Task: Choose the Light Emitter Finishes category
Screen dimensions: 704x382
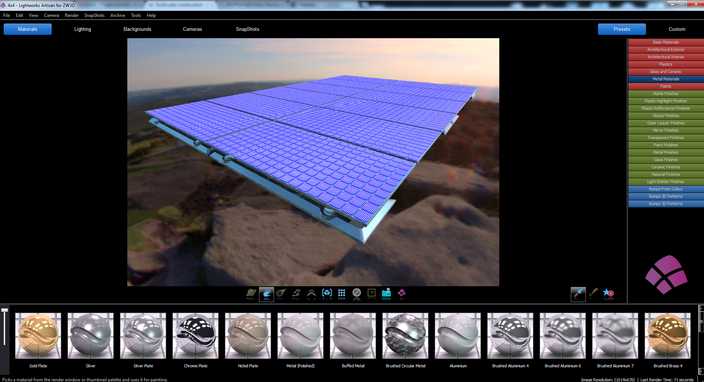Action: click(x=665, y=182)
